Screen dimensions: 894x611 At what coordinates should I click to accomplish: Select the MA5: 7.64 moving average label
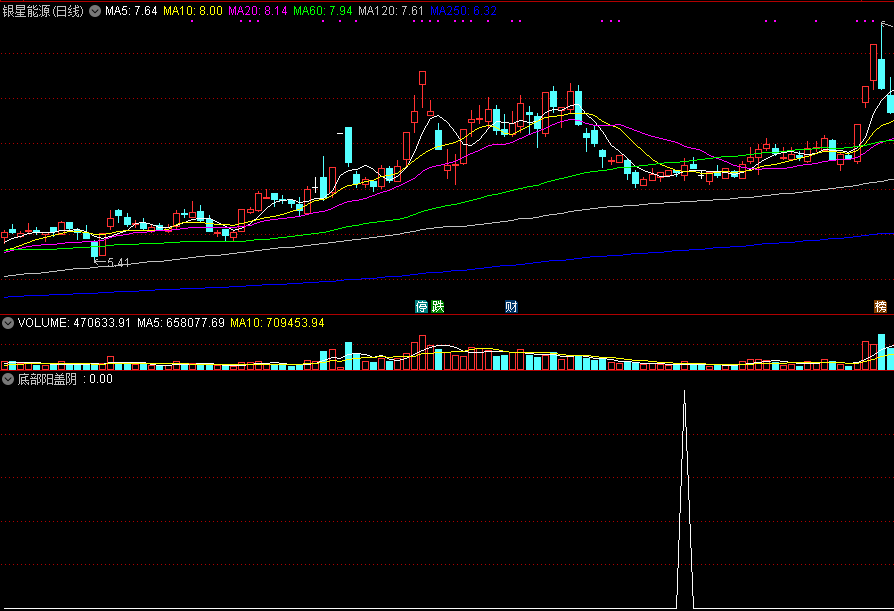[x=131, y=11]
